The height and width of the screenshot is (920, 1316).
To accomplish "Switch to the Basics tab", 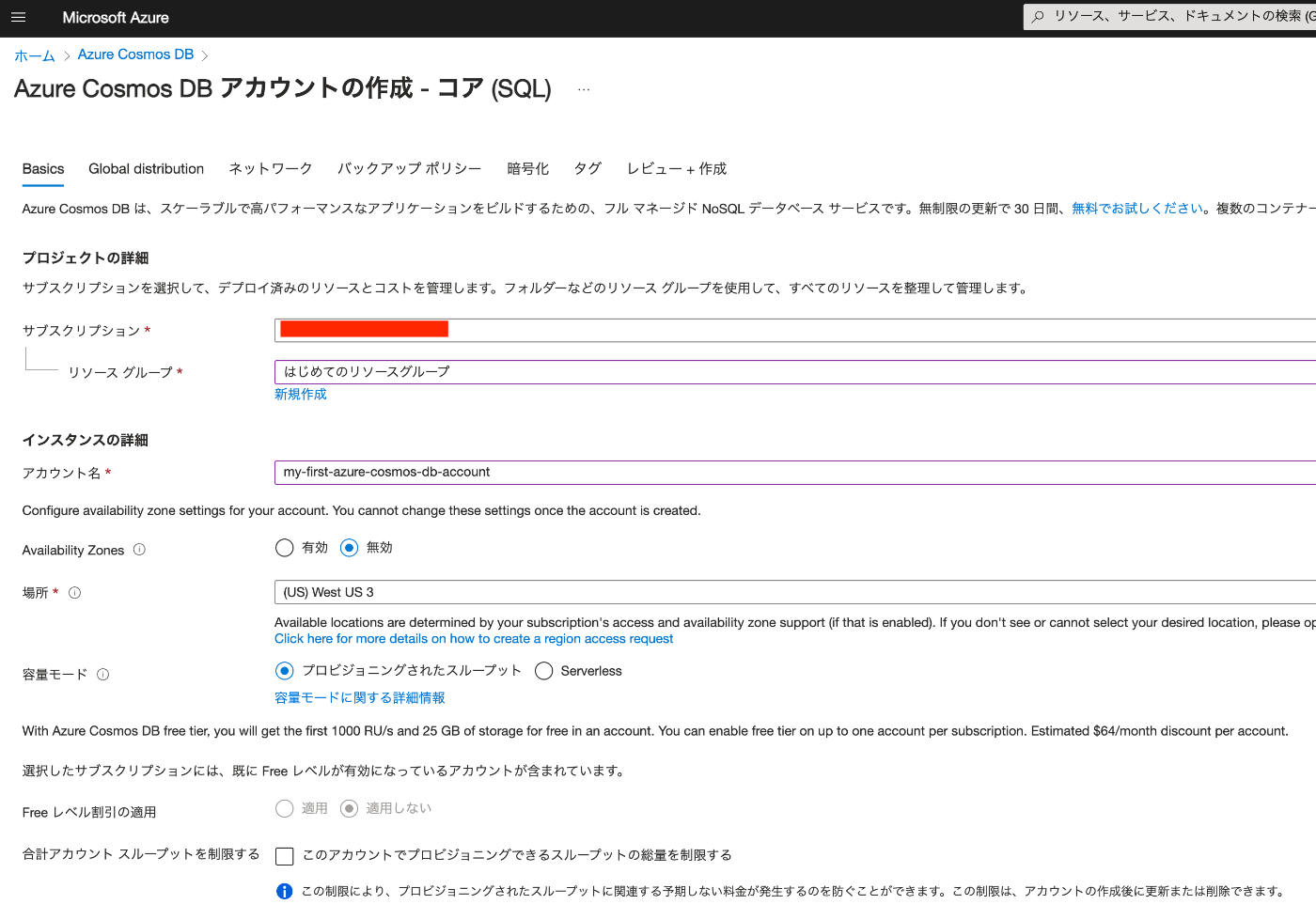I will coord(43,169).
